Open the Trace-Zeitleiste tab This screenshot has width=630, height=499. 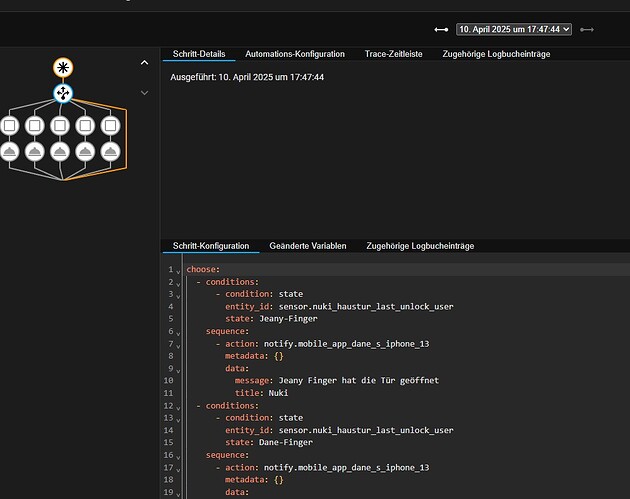(393, 54)
